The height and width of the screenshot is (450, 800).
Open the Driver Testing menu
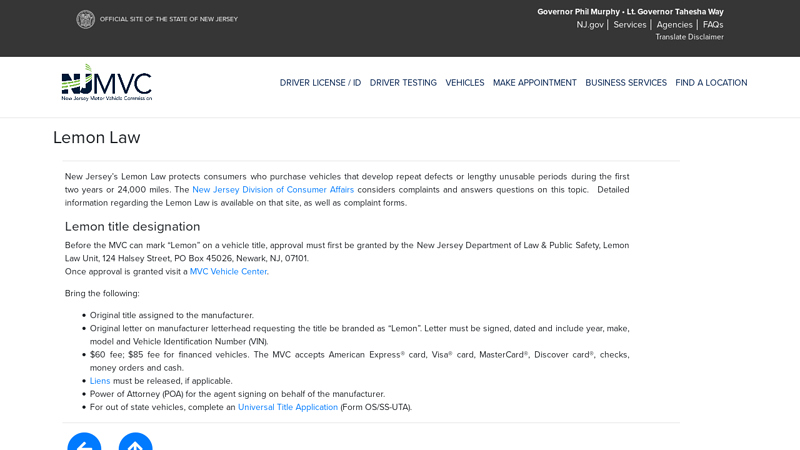point(403,83)
